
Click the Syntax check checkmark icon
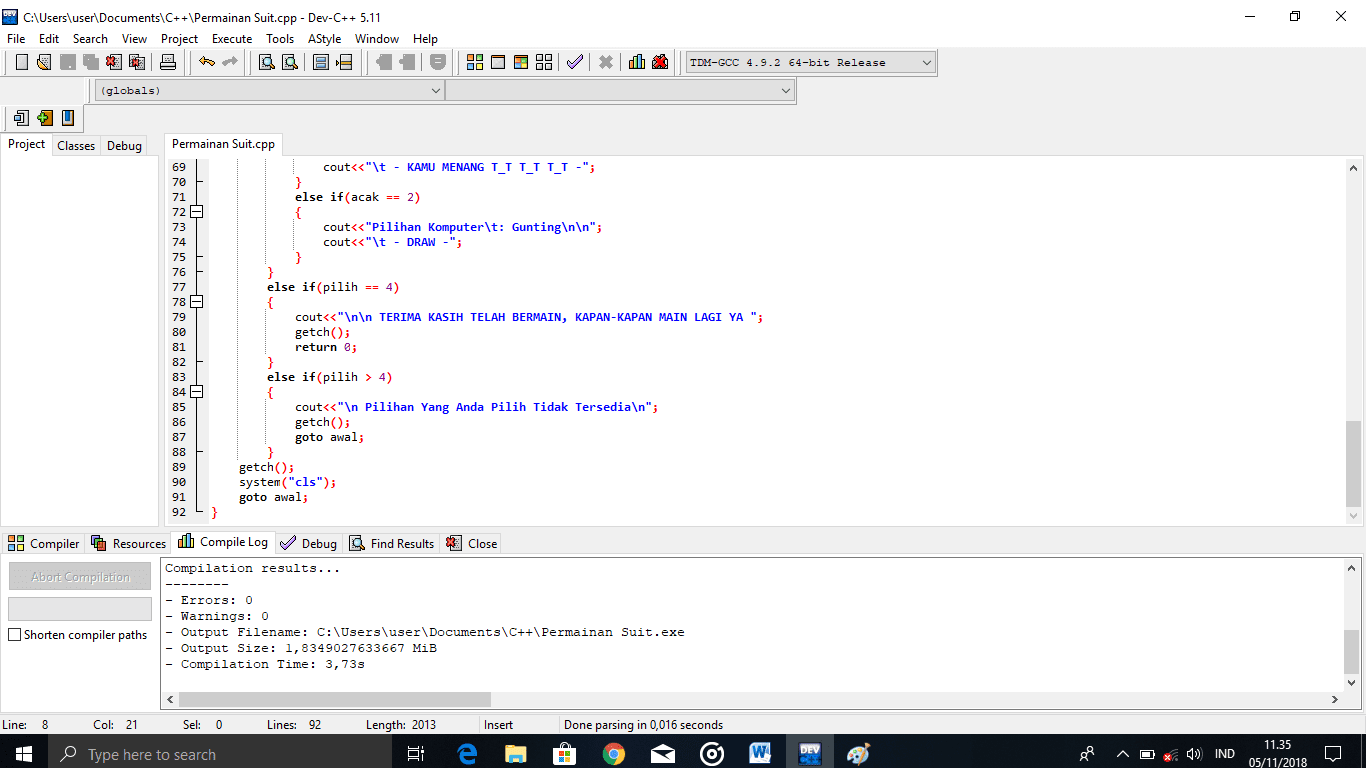click(x=574, y=62)
